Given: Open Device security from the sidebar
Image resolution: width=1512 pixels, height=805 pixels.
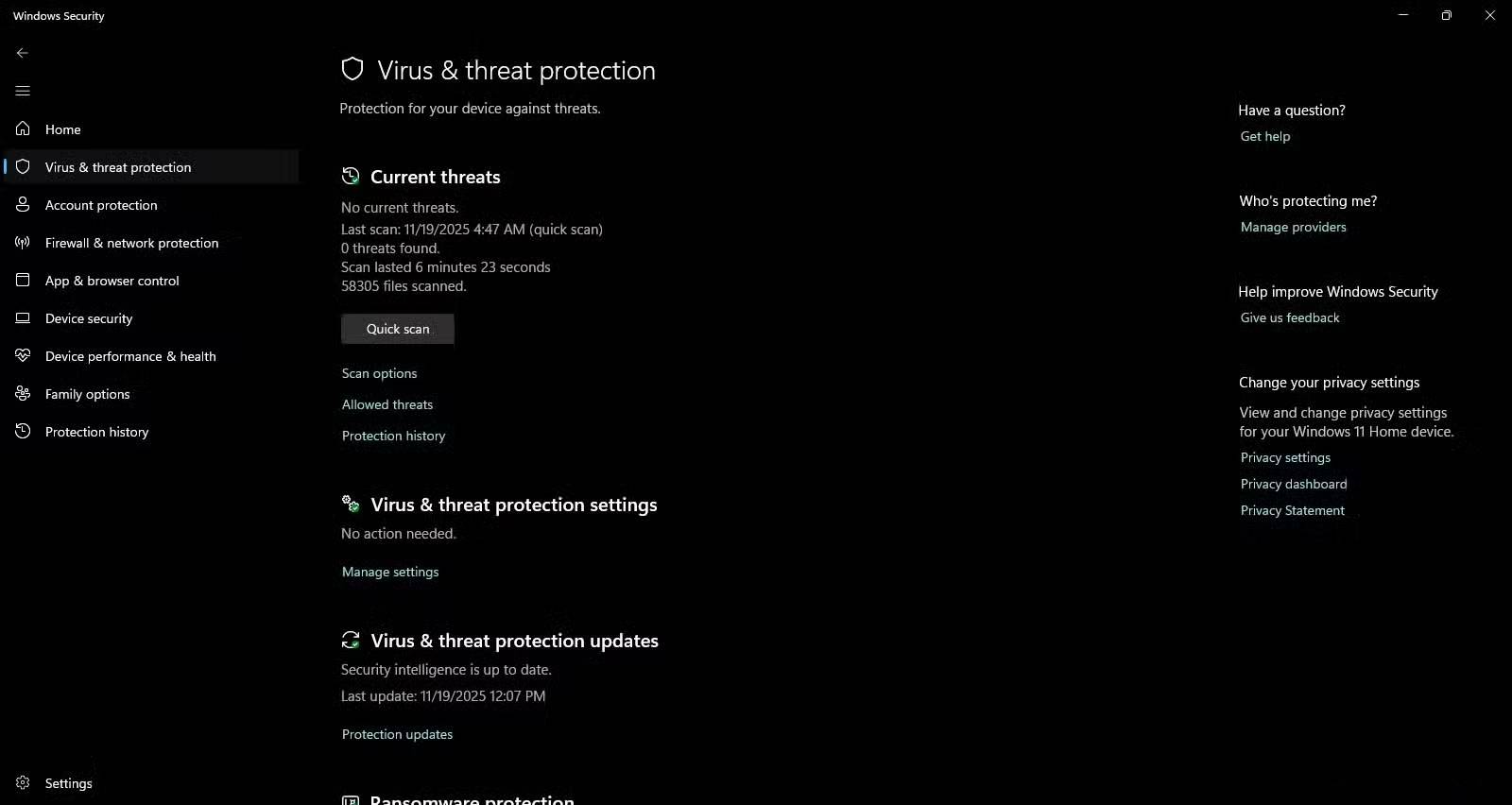Looking at the screenshot, I should tap(89, 318).
